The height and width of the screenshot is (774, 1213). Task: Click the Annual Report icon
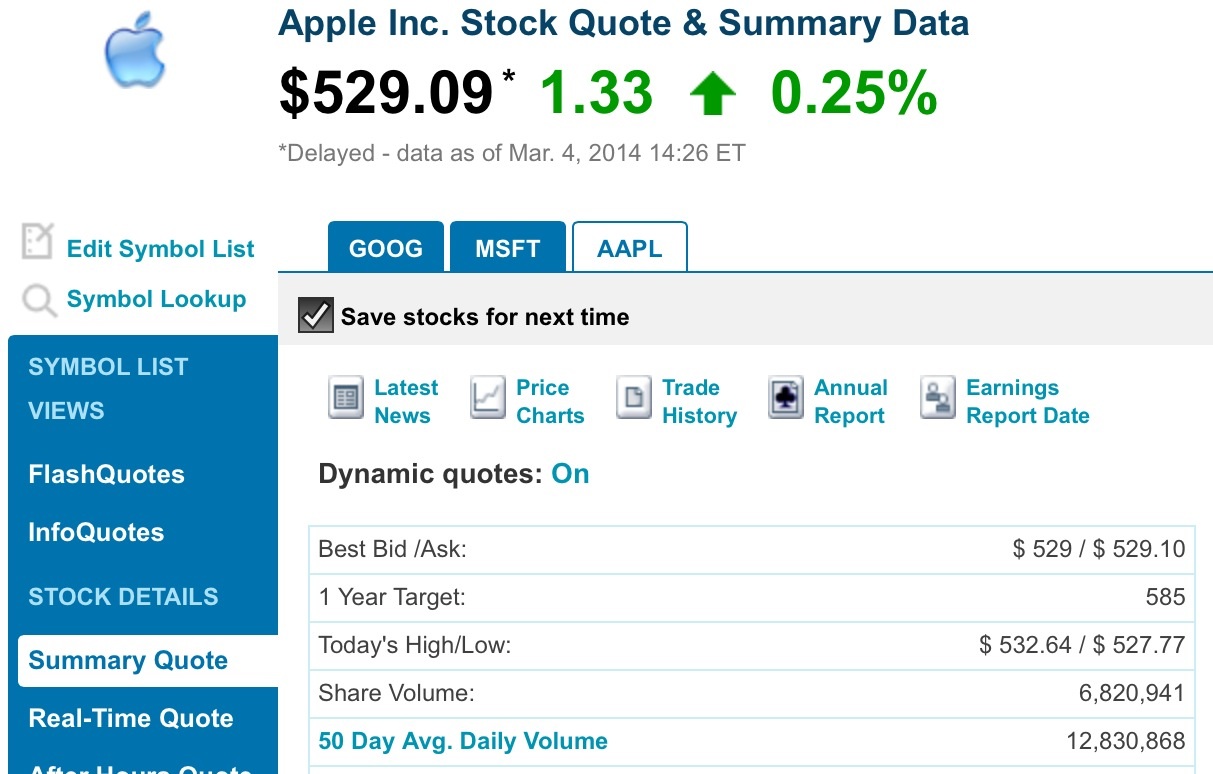[786, 399]
